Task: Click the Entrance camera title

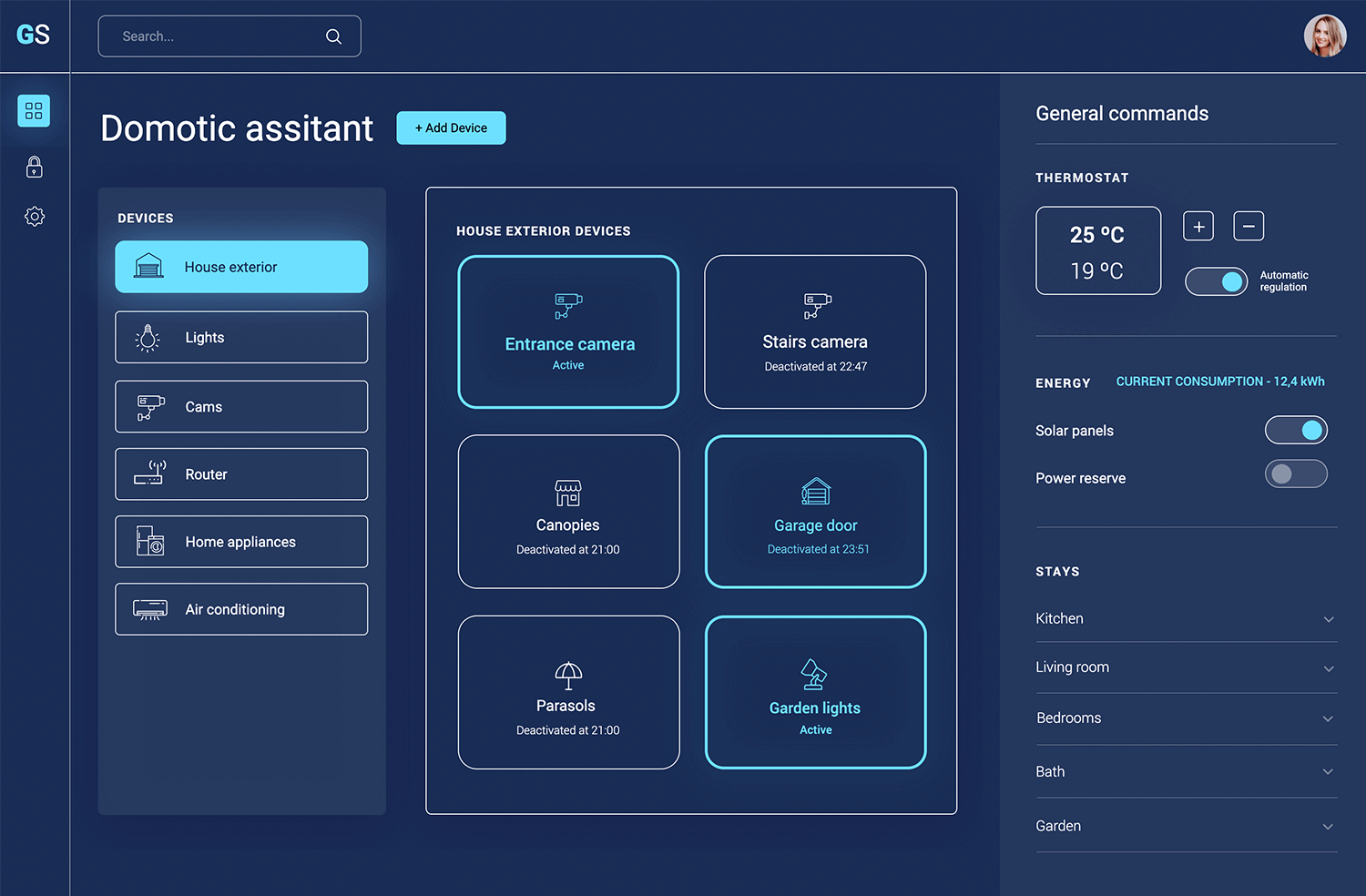Action: (x=570, y=344)
